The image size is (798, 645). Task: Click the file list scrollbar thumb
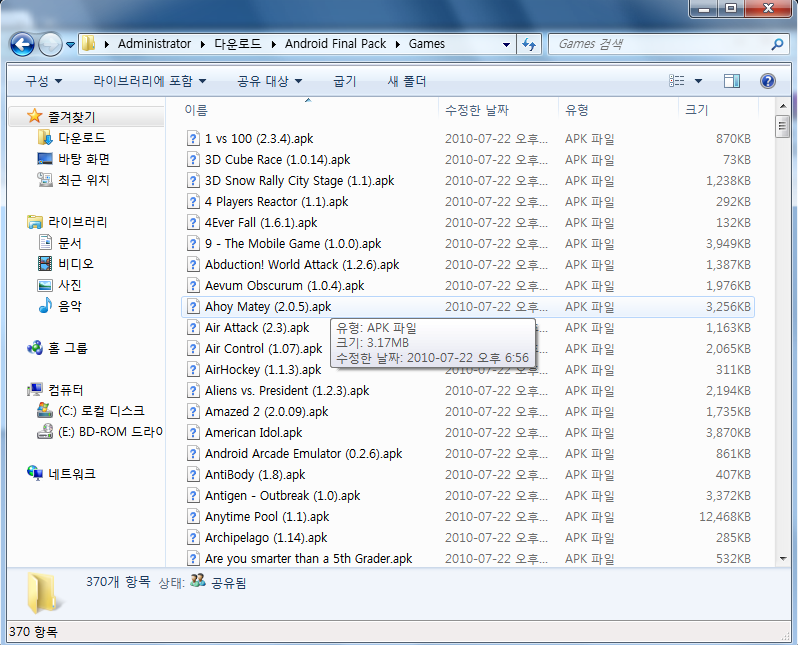point(783,126)
